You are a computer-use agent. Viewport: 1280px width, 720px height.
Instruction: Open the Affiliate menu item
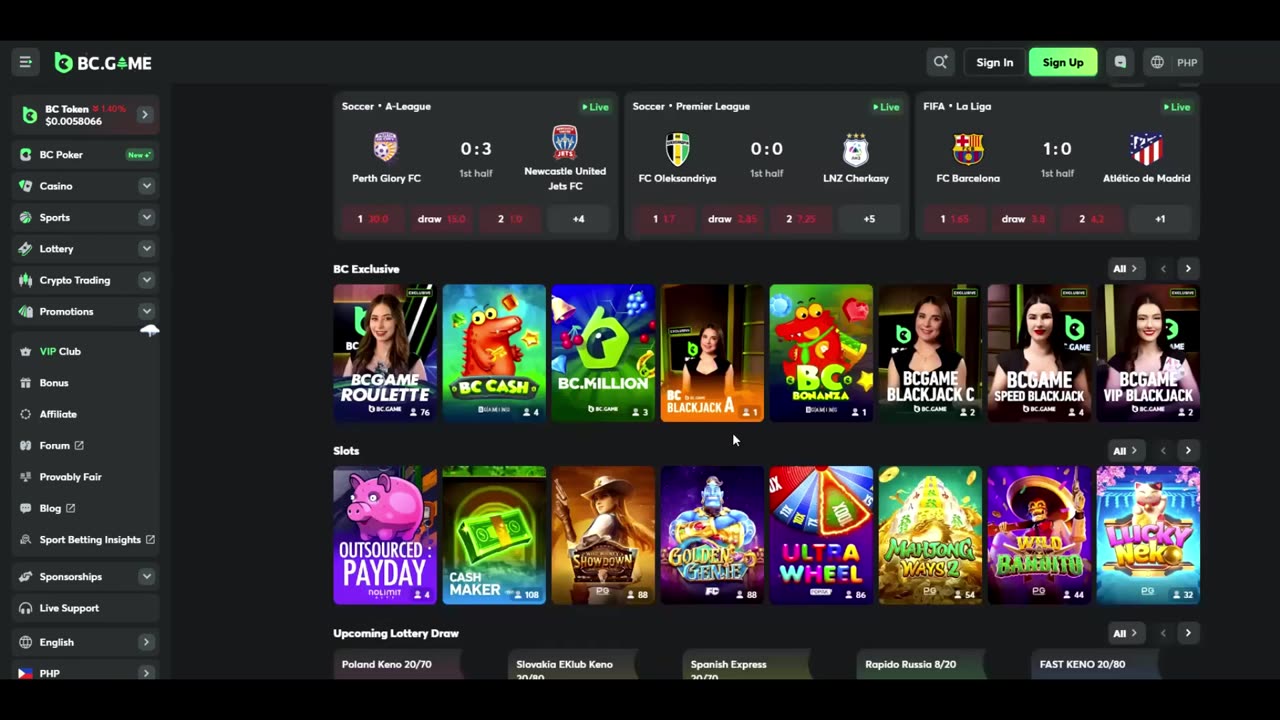(x=86, y=414)
